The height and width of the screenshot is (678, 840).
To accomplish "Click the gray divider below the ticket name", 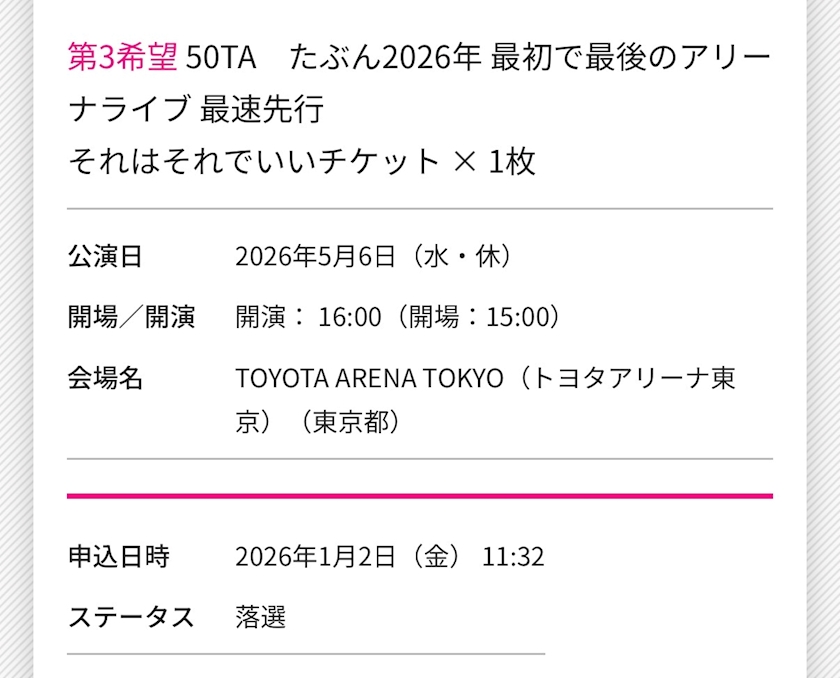I will pyautogui.click(x=420, y=209).
